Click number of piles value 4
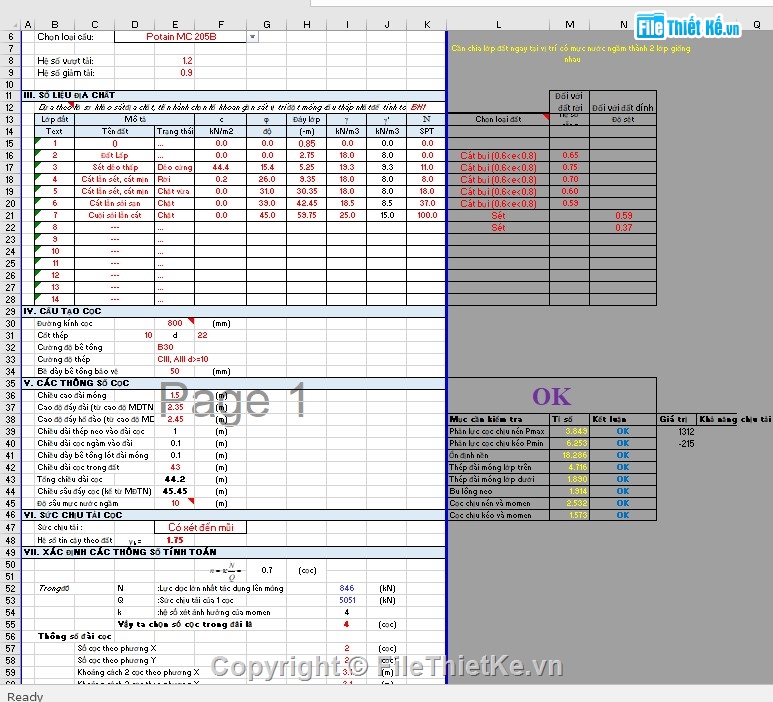Screen dimensions: 773x702 [x=347, y=625]
